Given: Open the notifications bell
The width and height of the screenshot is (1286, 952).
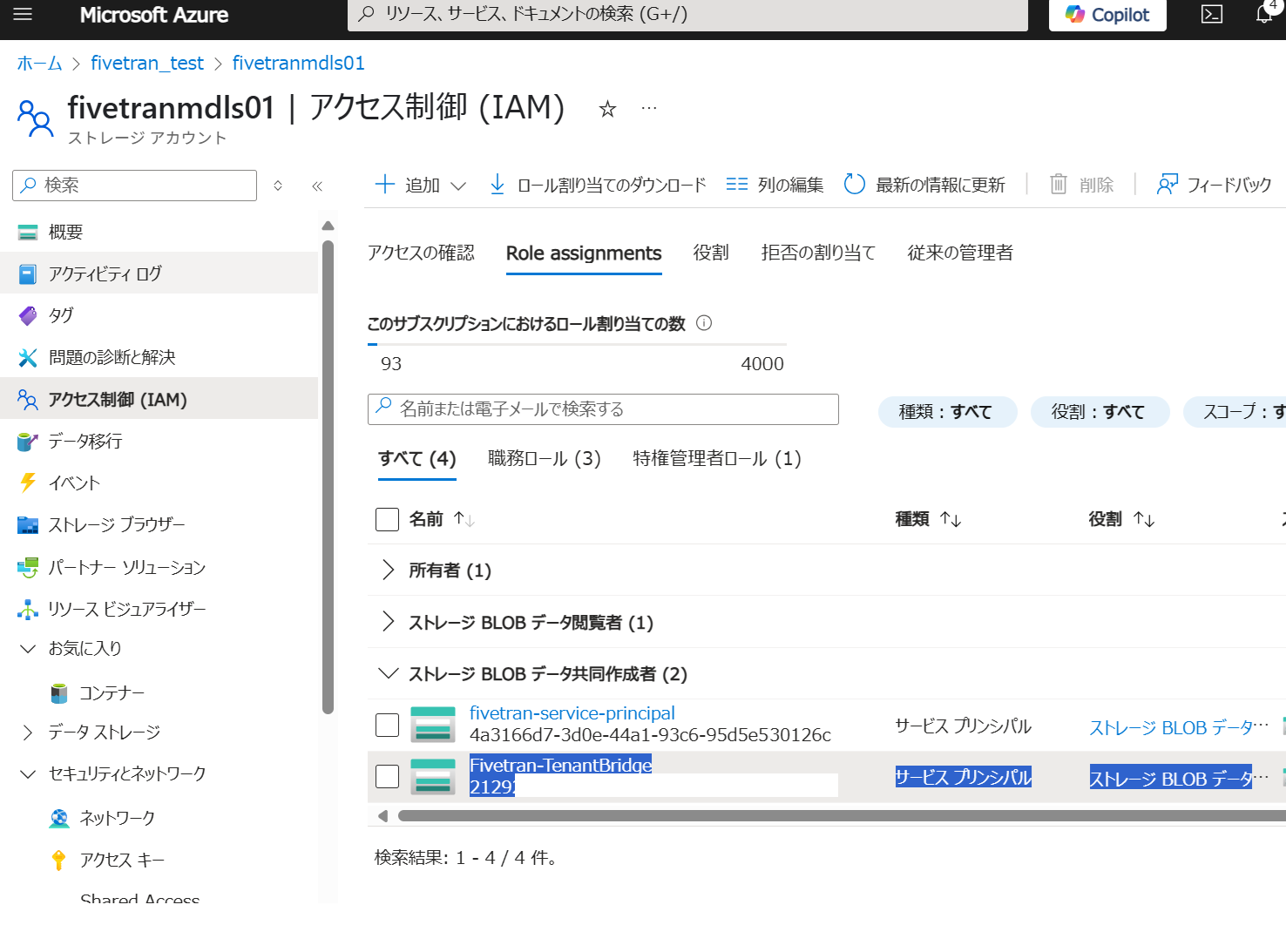Looking at the screenshot, I should coord(1264,14).
